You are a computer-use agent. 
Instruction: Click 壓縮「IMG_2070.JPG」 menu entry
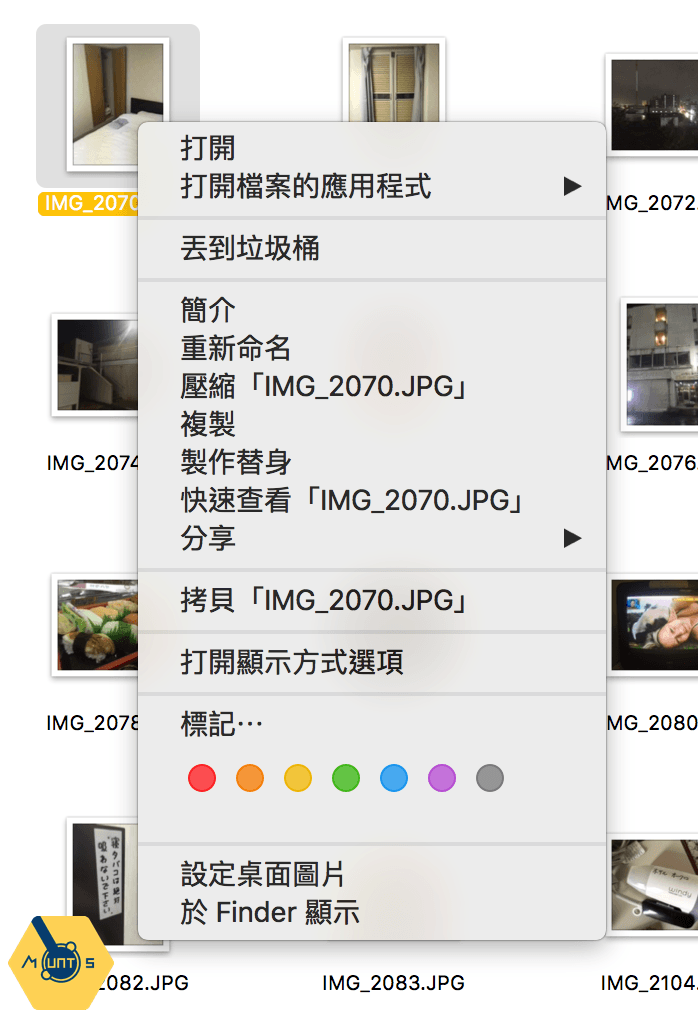click(x=372, y=386)
